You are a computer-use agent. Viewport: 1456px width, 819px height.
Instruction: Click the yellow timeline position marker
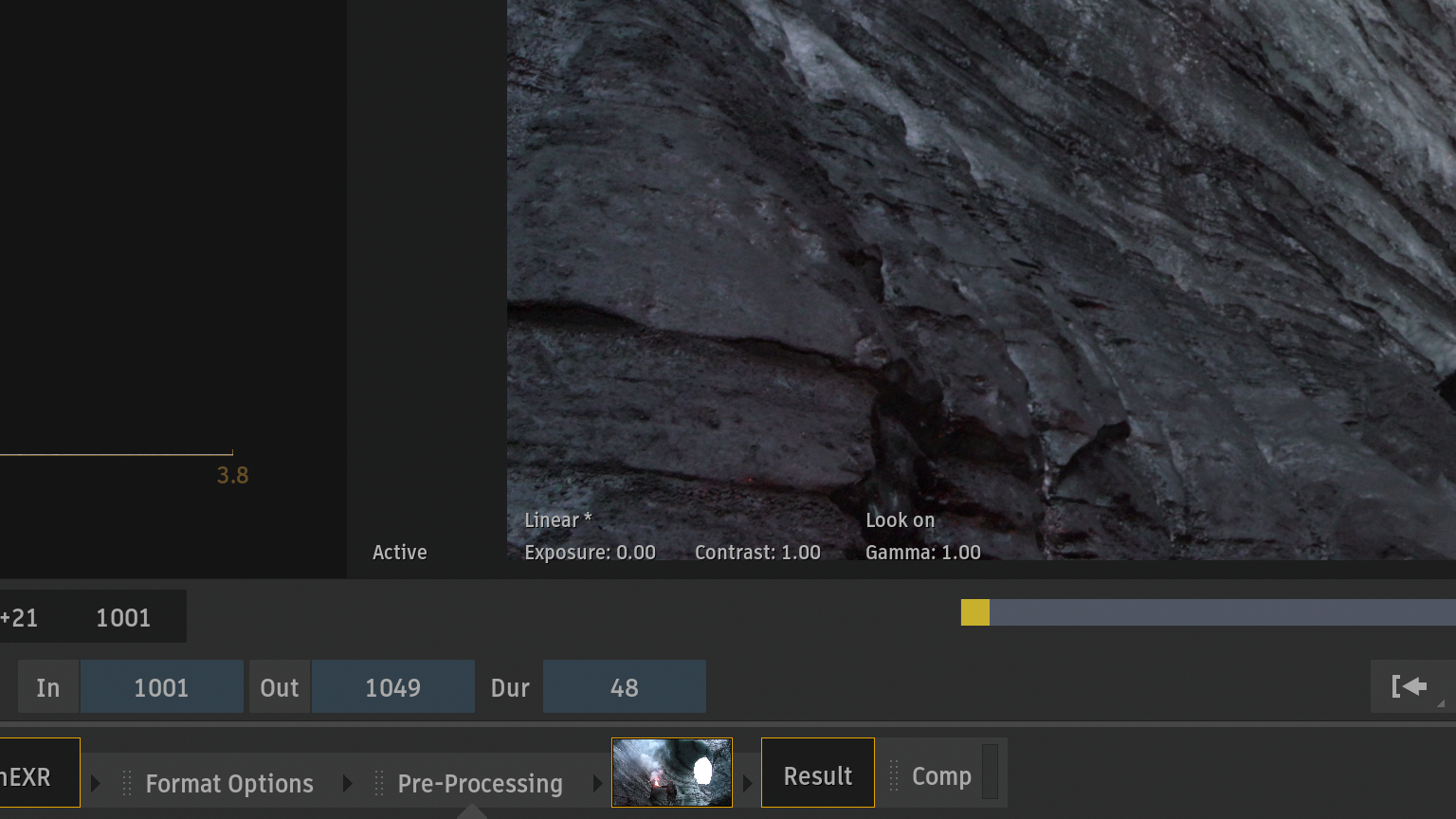point(975,612)
